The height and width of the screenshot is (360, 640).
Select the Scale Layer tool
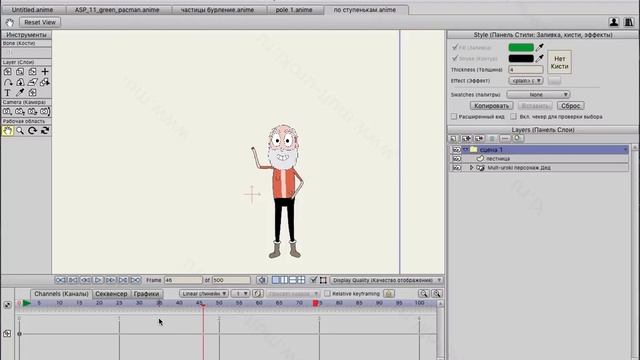click(20, 71)
